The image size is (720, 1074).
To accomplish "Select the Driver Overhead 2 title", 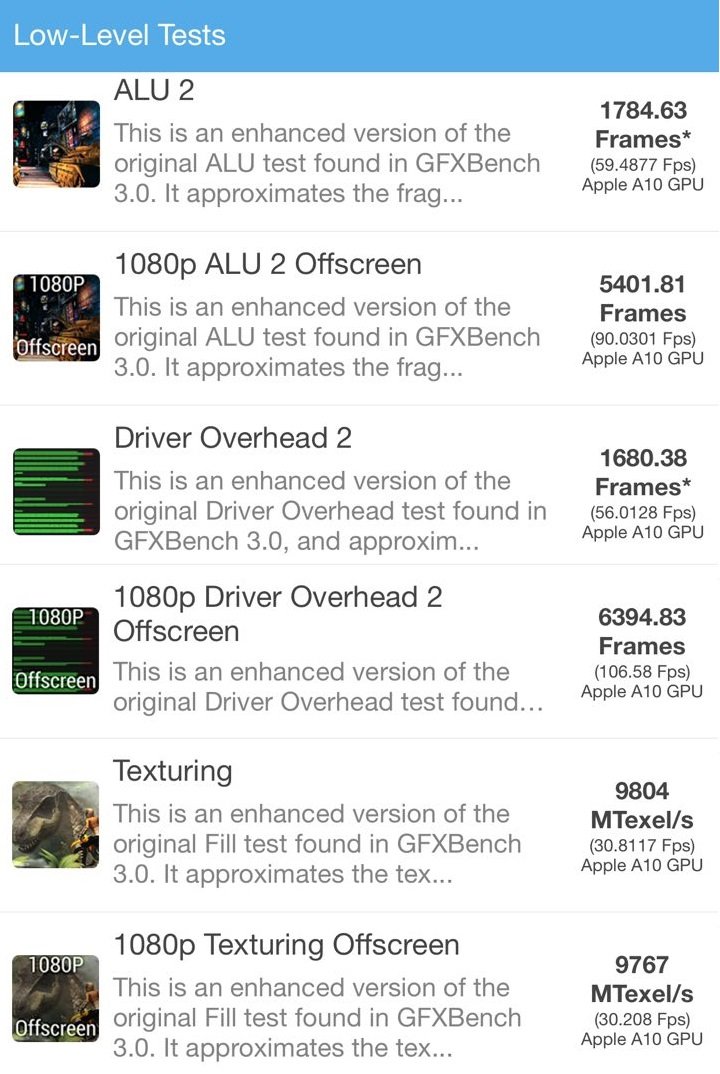I will (x=233, y=438).
